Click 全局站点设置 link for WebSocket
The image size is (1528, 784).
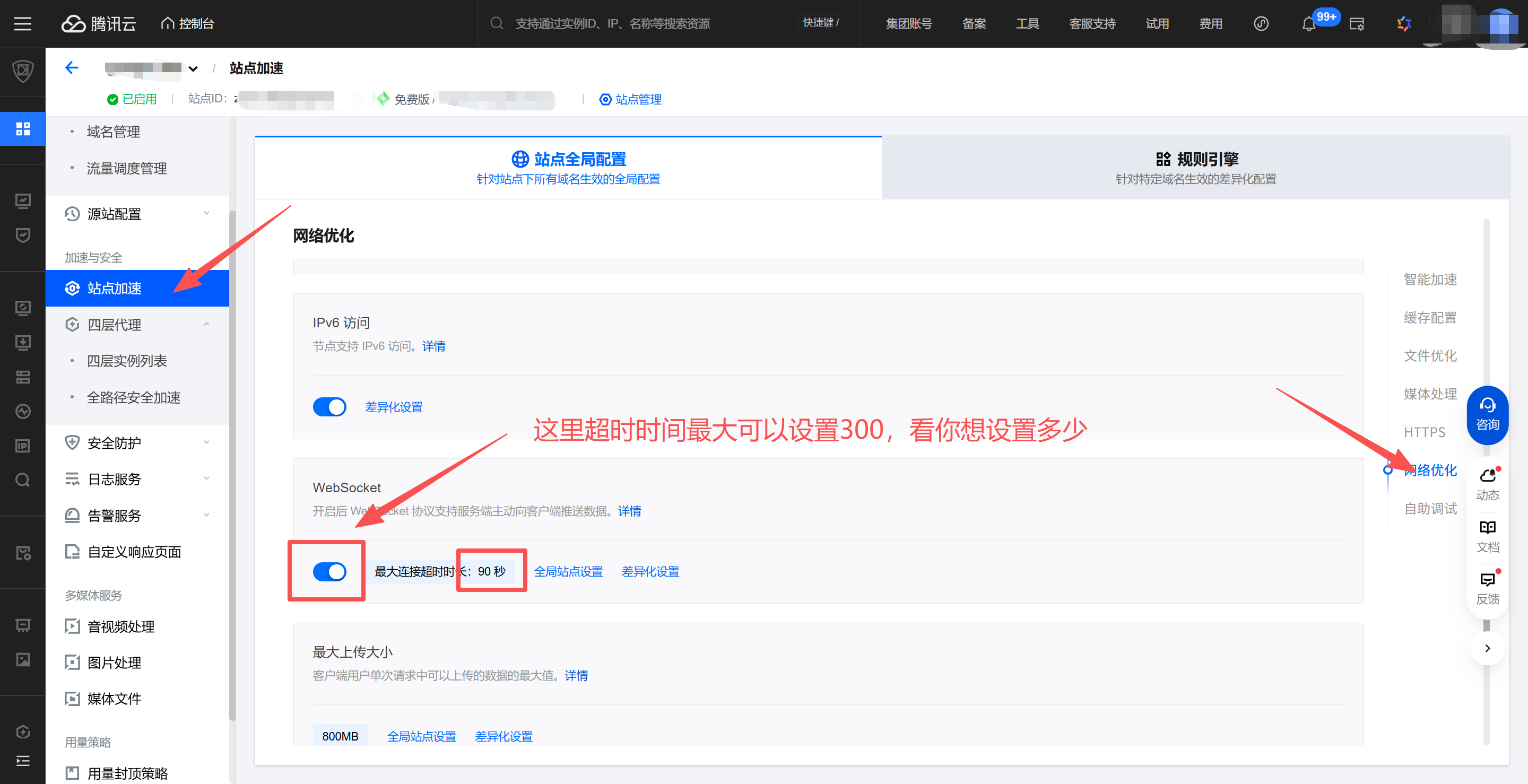click(x=568, y=572)
